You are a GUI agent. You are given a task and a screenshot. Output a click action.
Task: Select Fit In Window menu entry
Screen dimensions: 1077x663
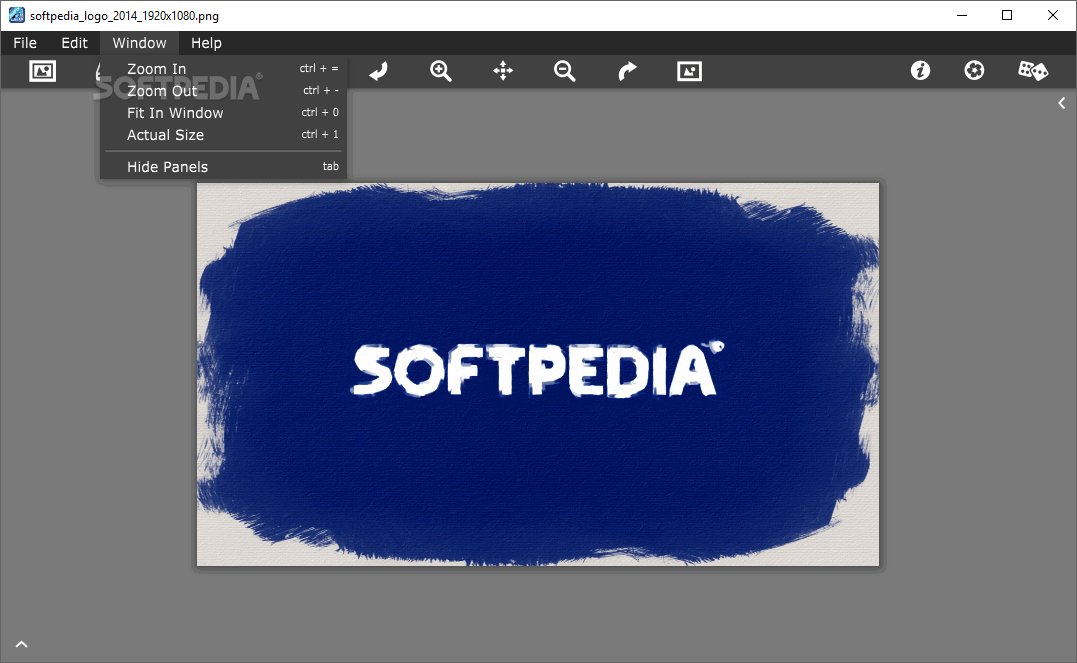(x=223, y=113)
